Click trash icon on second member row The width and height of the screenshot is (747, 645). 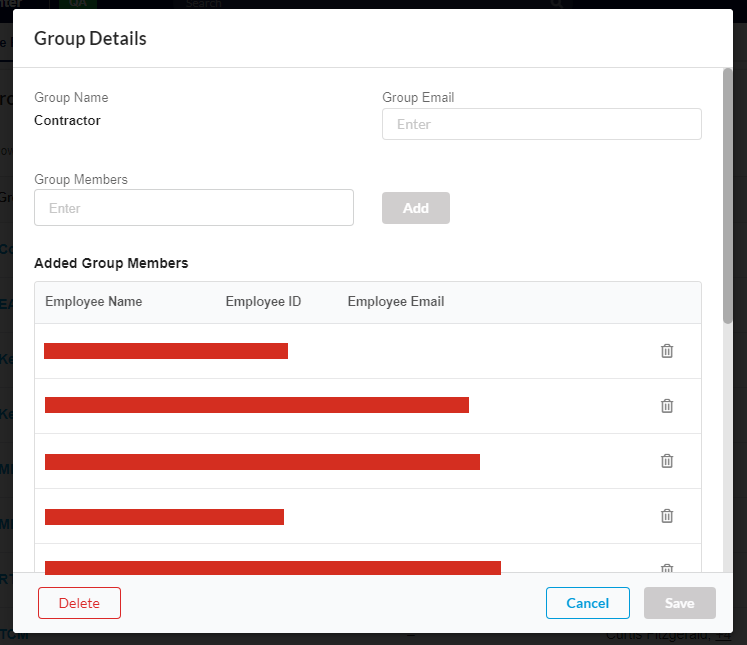pos(667,405)
